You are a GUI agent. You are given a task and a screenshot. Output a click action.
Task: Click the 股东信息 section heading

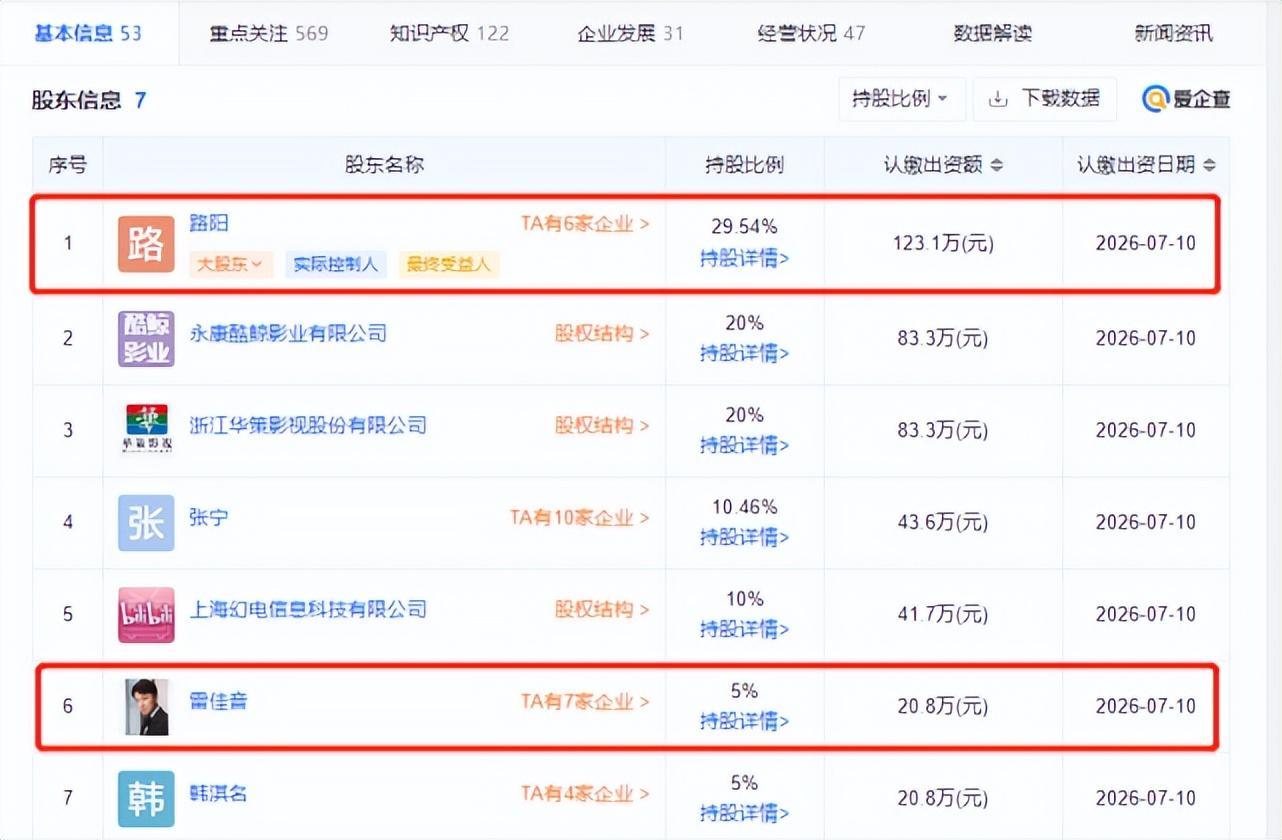pyautogui.click(x=77, y=99)
